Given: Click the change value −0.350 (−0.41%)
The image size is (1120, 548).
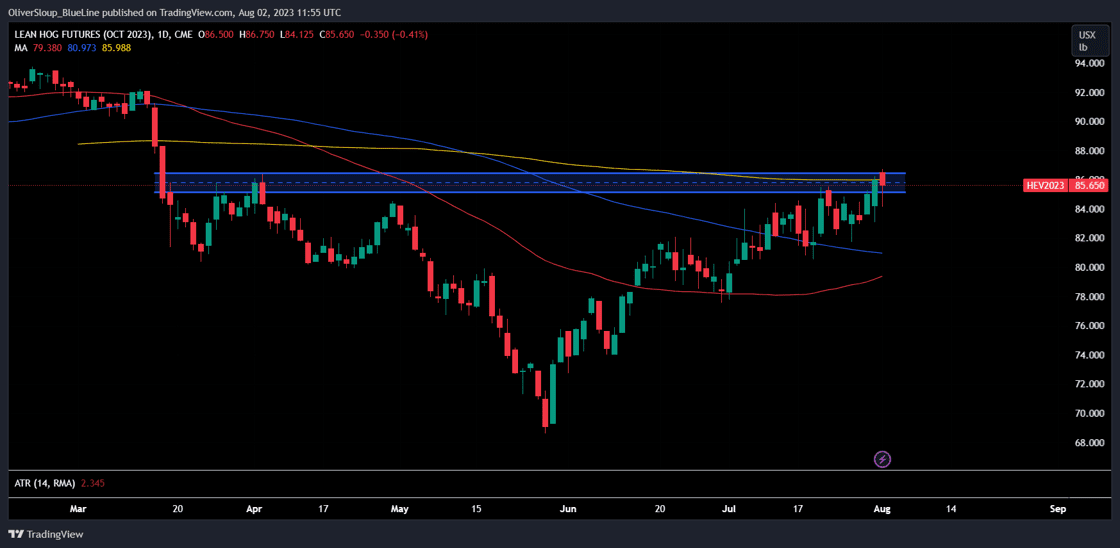Looking at the screenshot, I should [x=394, y=35].
